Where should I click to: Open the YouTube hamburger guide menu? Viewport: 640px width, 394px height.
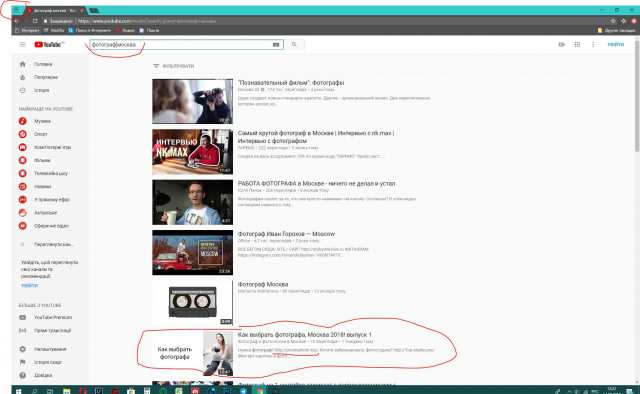click(x=22, y=45)
